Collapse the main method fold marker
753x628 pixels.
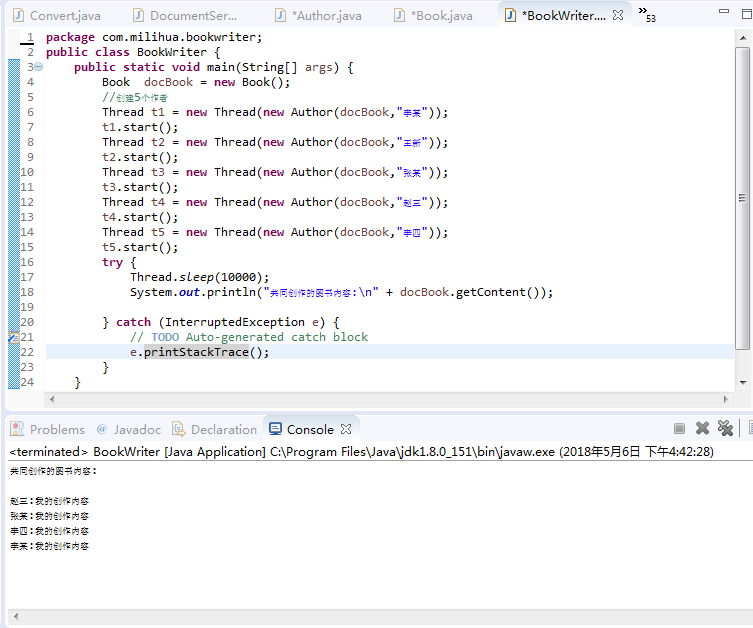pos(39,67)
